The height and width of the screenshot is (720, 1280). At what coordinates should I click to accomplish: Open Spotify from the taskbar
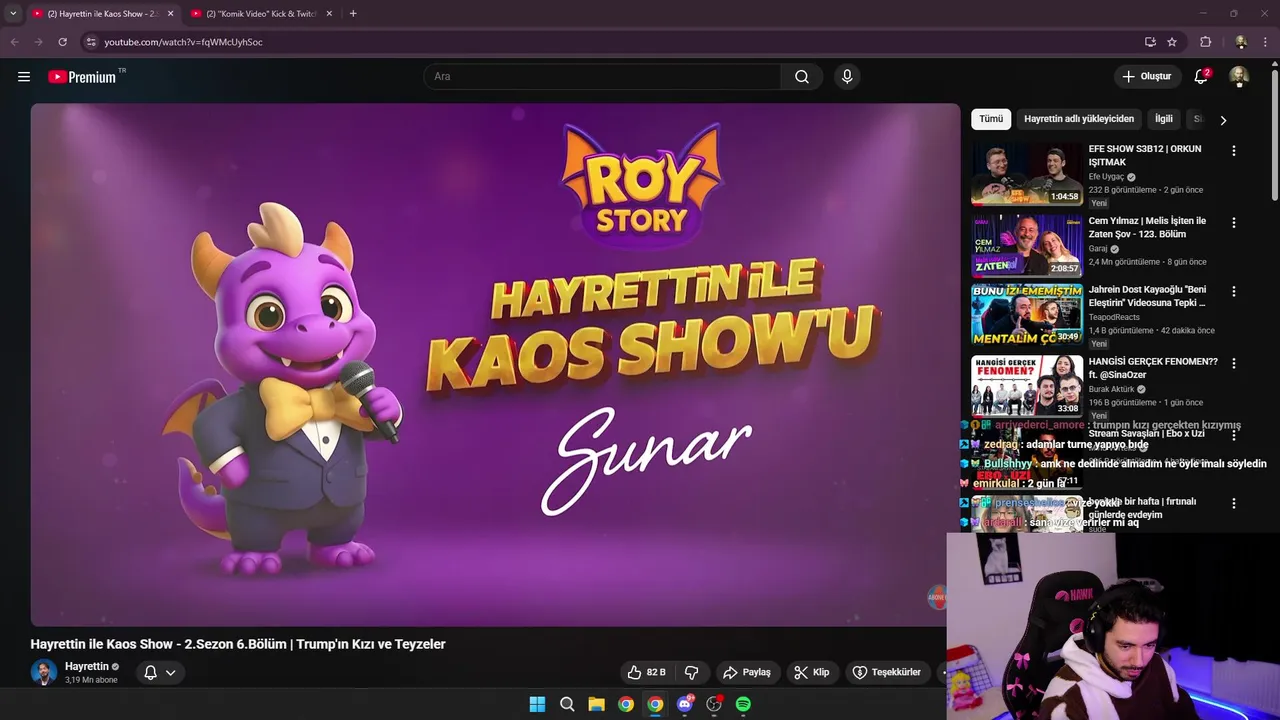743,704
